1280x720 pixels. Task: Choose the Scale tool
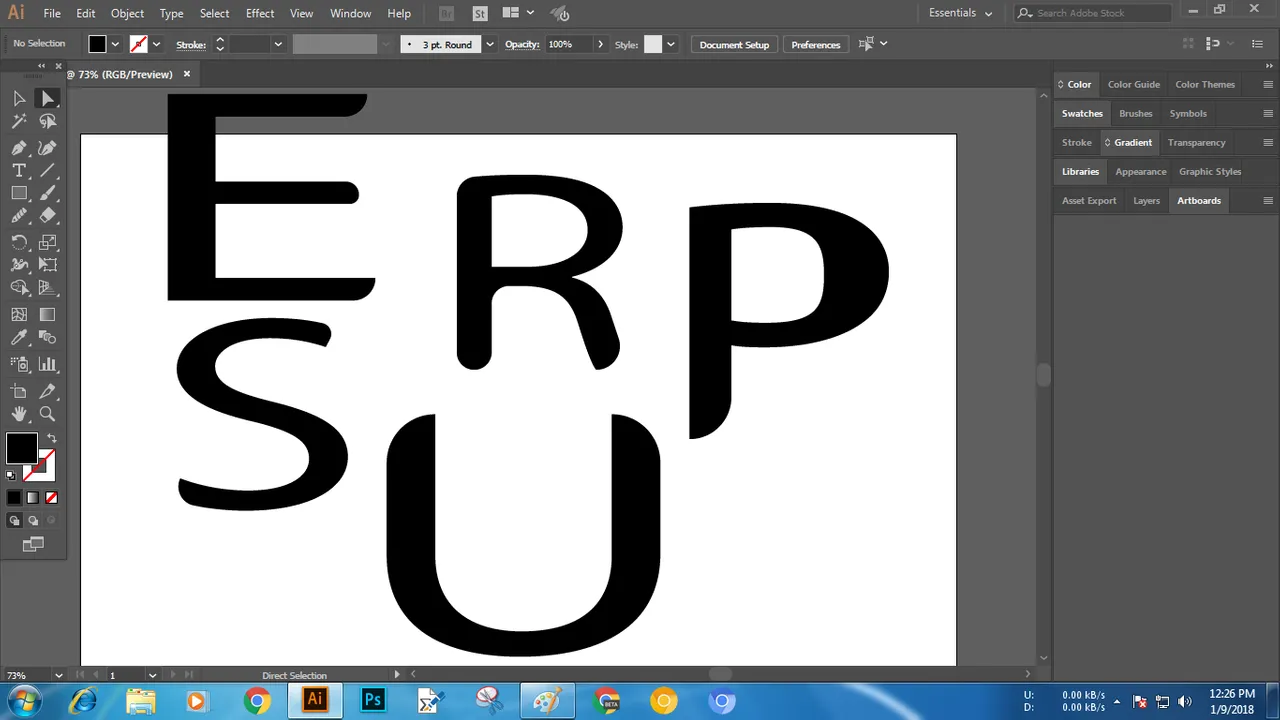coord(47,242)
